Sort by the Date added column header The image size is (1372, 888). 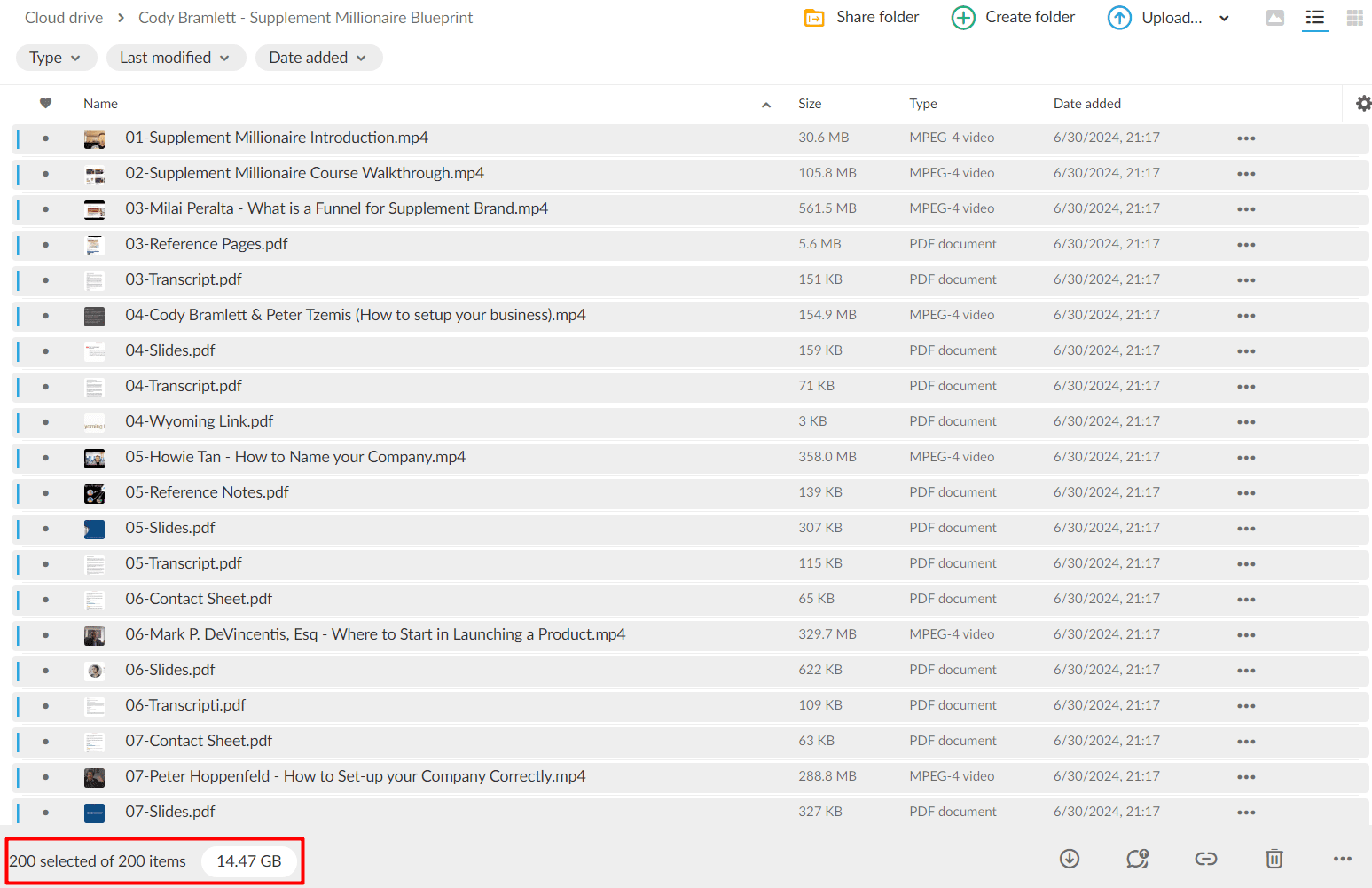tap(1087, 104)
